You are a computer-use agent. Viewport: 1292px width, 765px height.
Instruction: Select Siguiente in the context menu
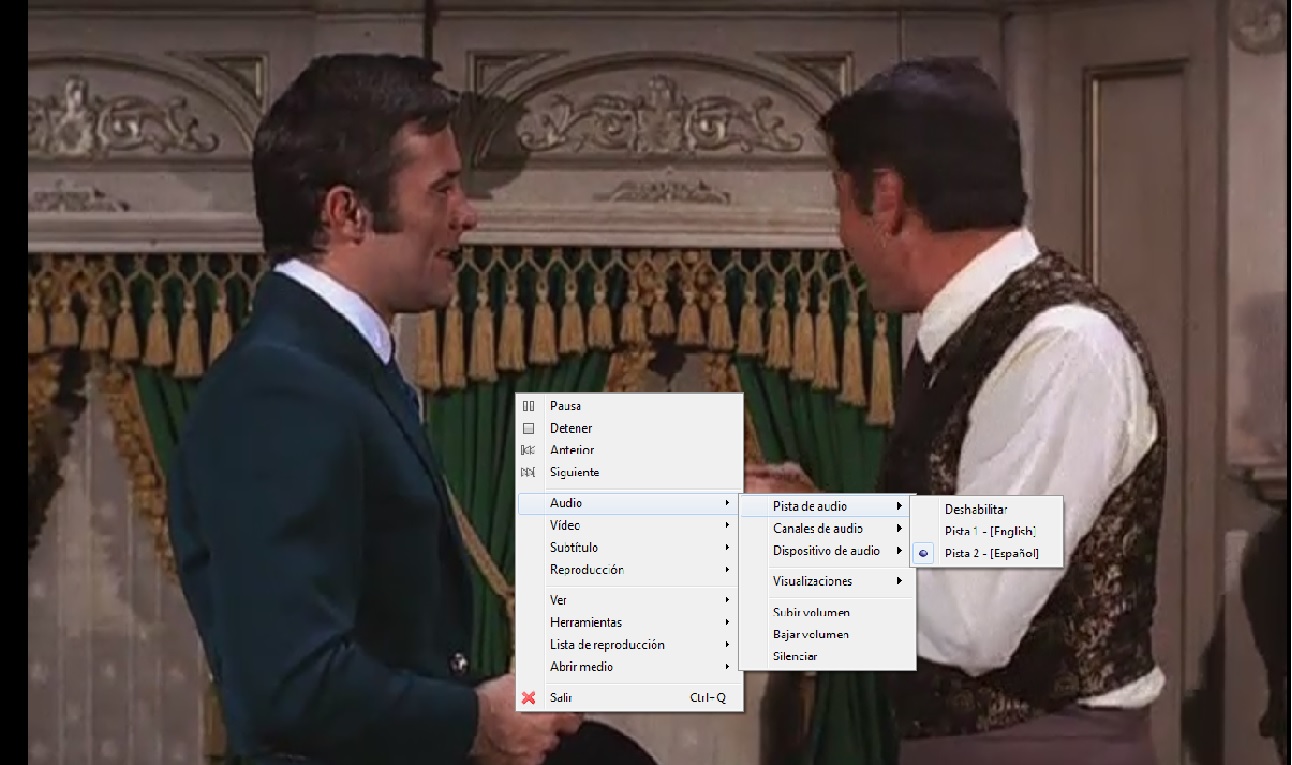click(629, 472)
